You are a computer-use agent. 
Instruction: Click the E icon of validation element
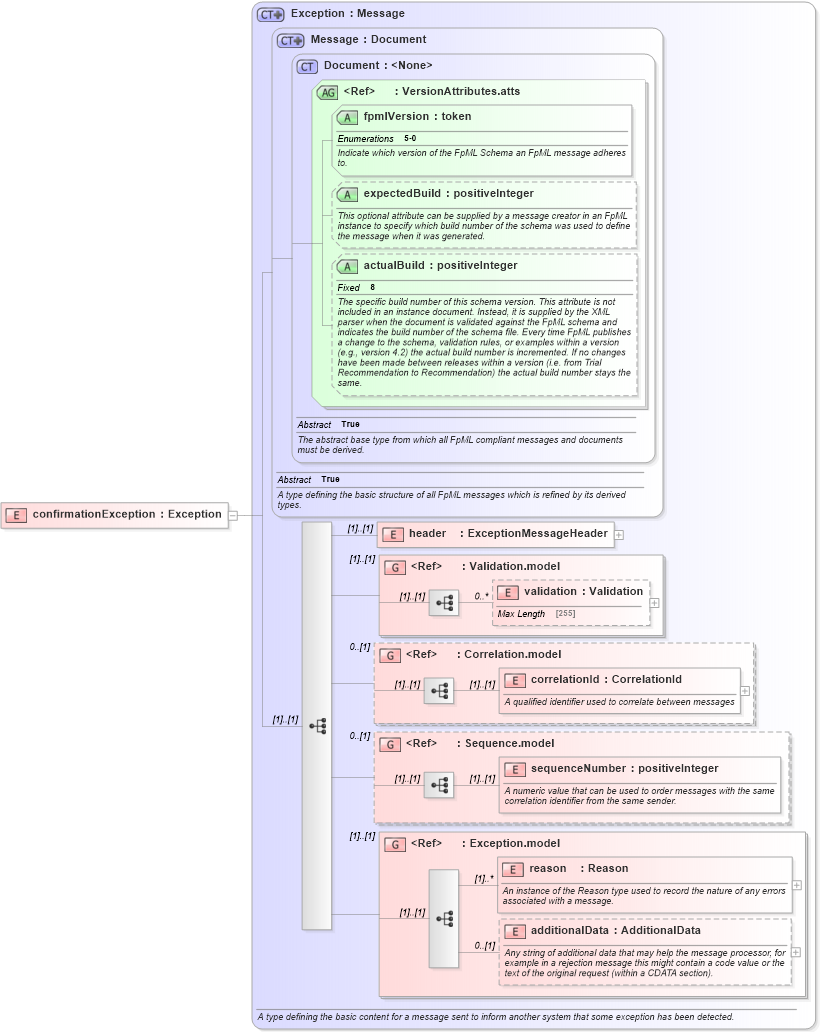(x=507, y=592)
